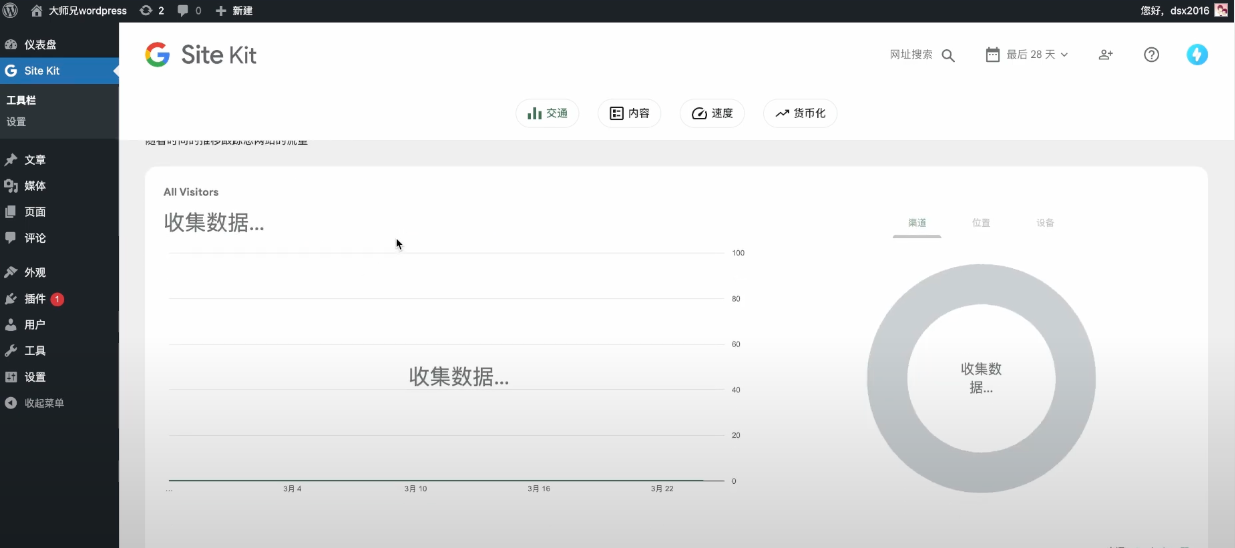The height and width of the screenshot is (548, 1235).
Task: Click the add user sharing icon
Action: coord(1105,55)
